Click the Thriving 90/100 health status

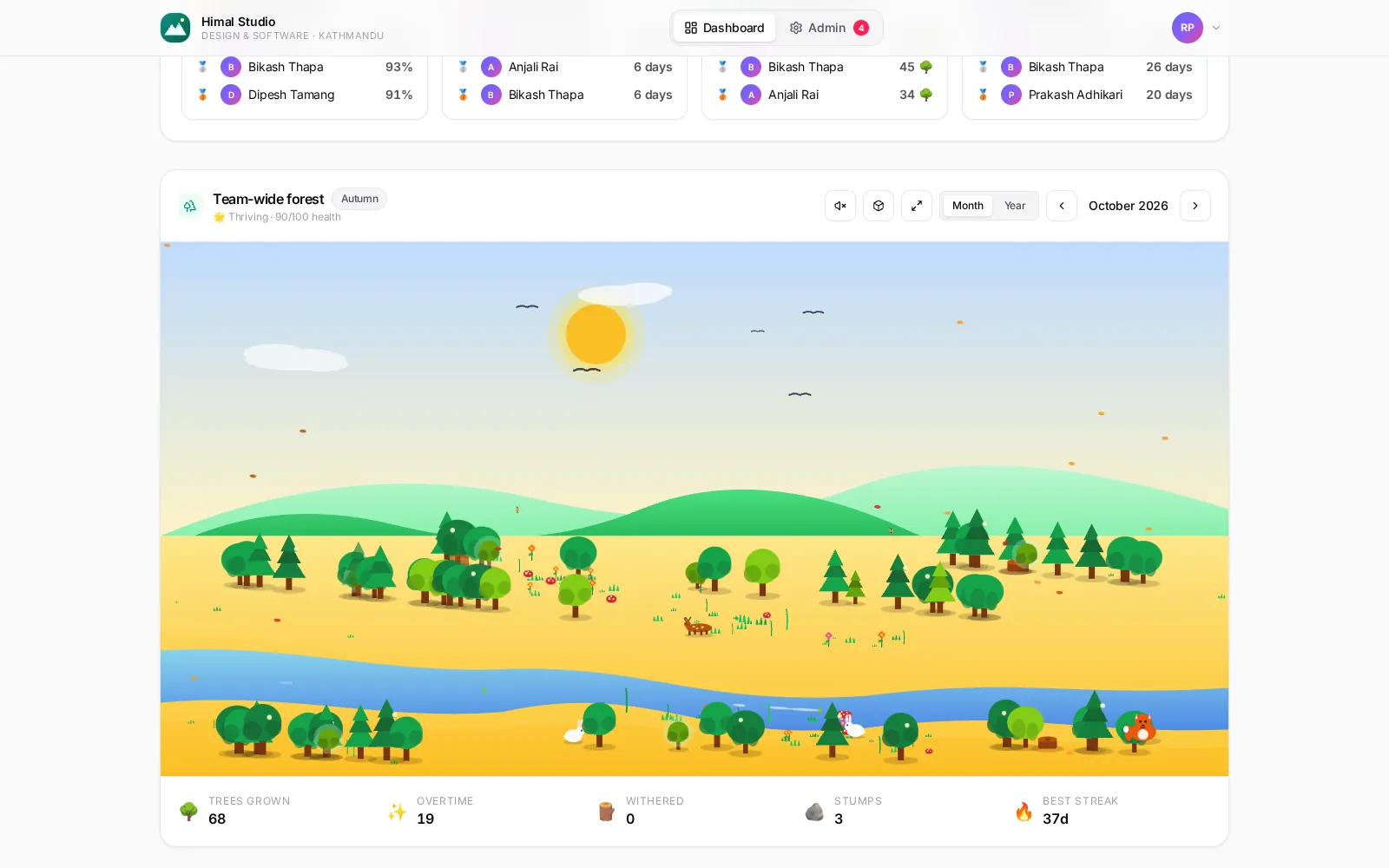277,217
